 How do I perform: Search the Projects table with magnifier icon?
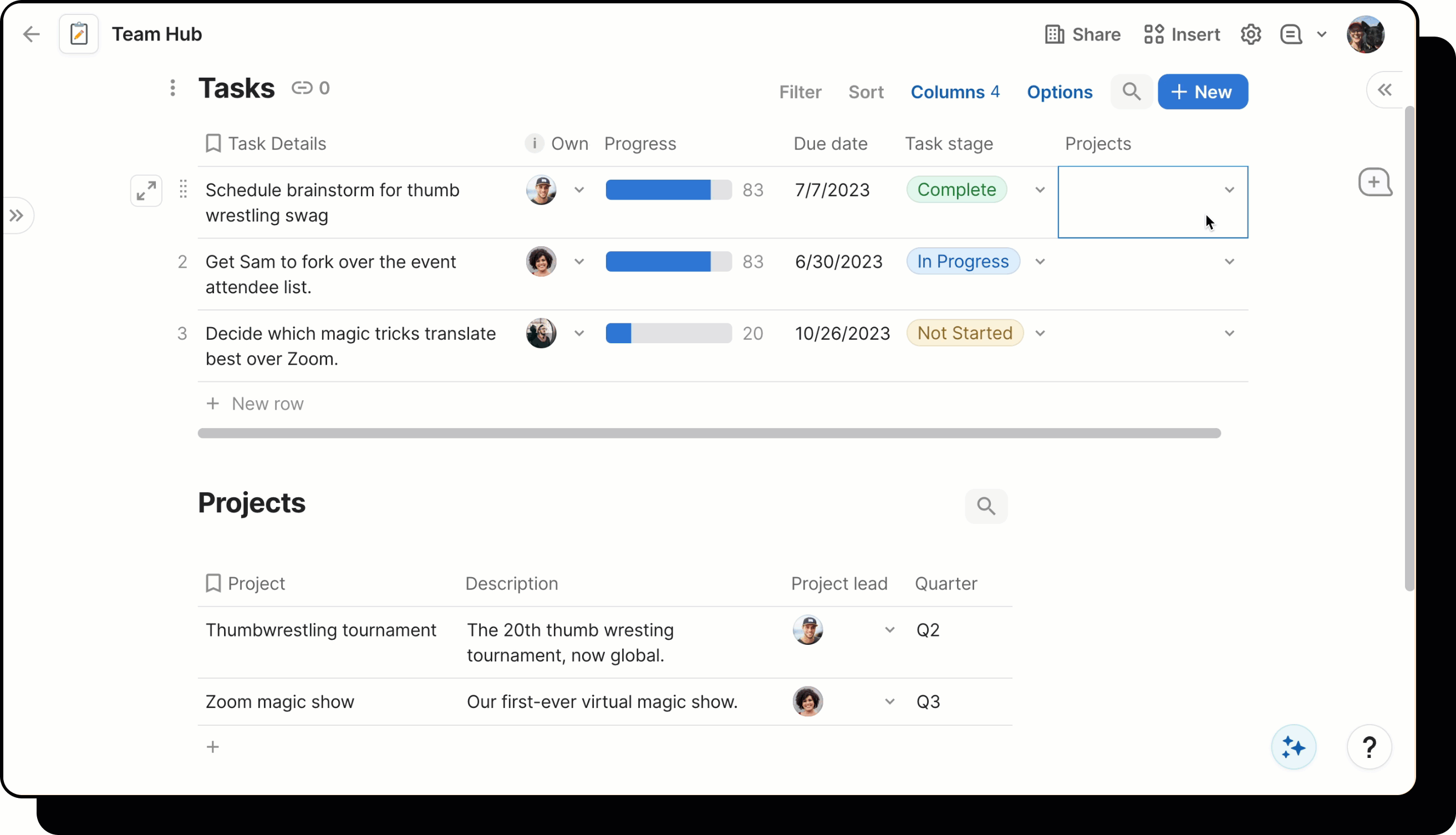click(986, 506)
